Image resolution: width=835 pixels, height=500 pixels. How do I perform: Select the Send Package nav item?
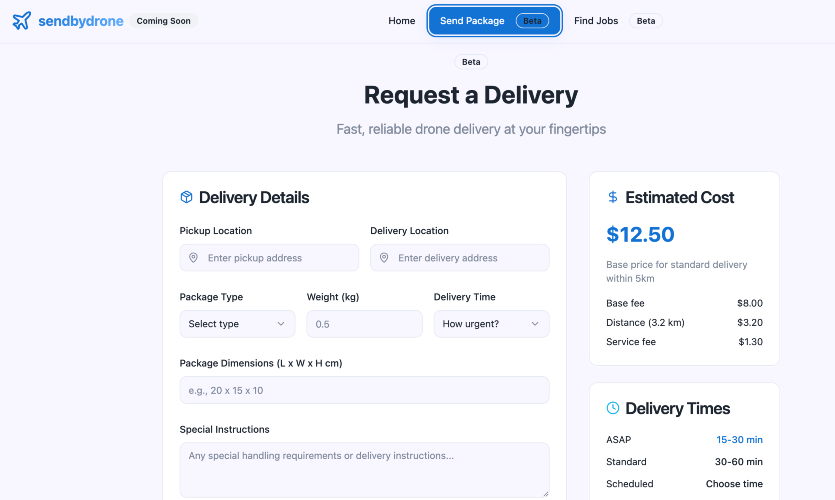pos(494,21)
